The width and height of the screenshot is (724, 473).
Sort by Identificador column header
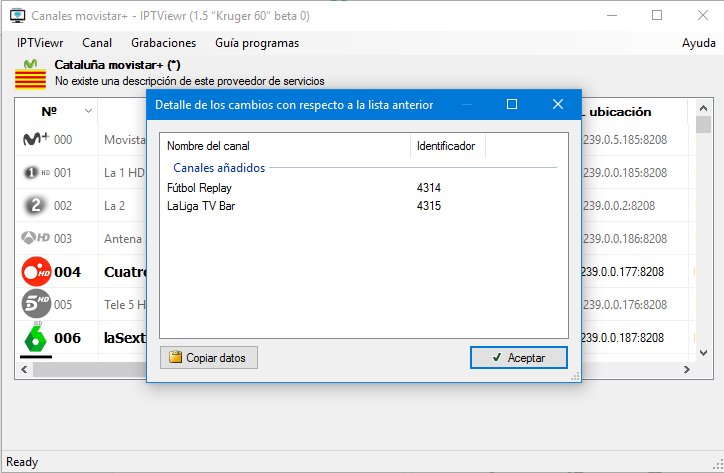click(447, 146)
